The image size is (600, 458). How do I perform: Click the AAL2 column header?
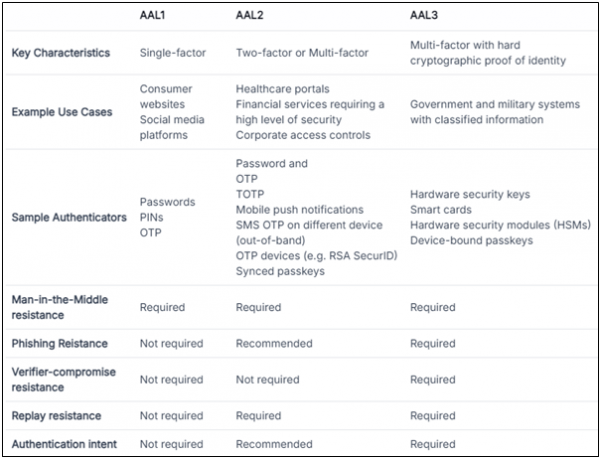(252, 18)
